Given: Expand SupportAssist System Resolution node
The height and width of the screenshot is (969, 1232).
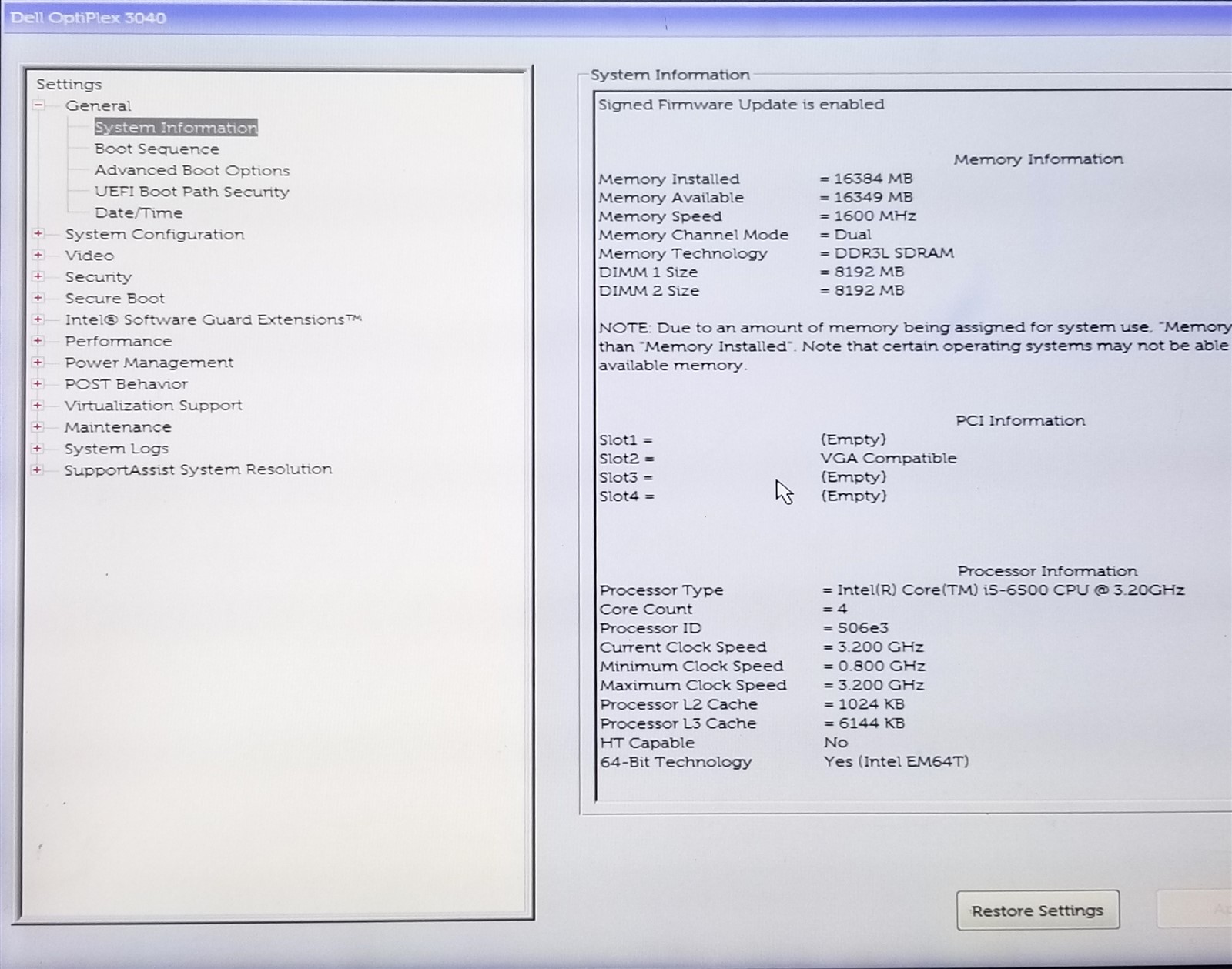Looking at the screenshot, I should pos(37,469).
